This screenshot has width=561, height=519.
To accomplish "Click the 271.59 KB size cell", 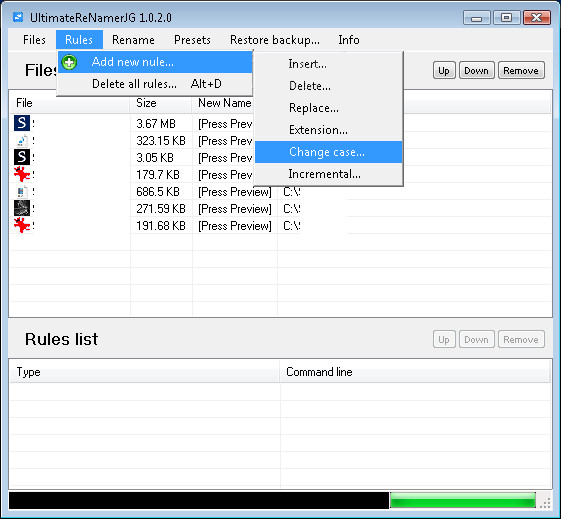I will (x=161, y=209).
